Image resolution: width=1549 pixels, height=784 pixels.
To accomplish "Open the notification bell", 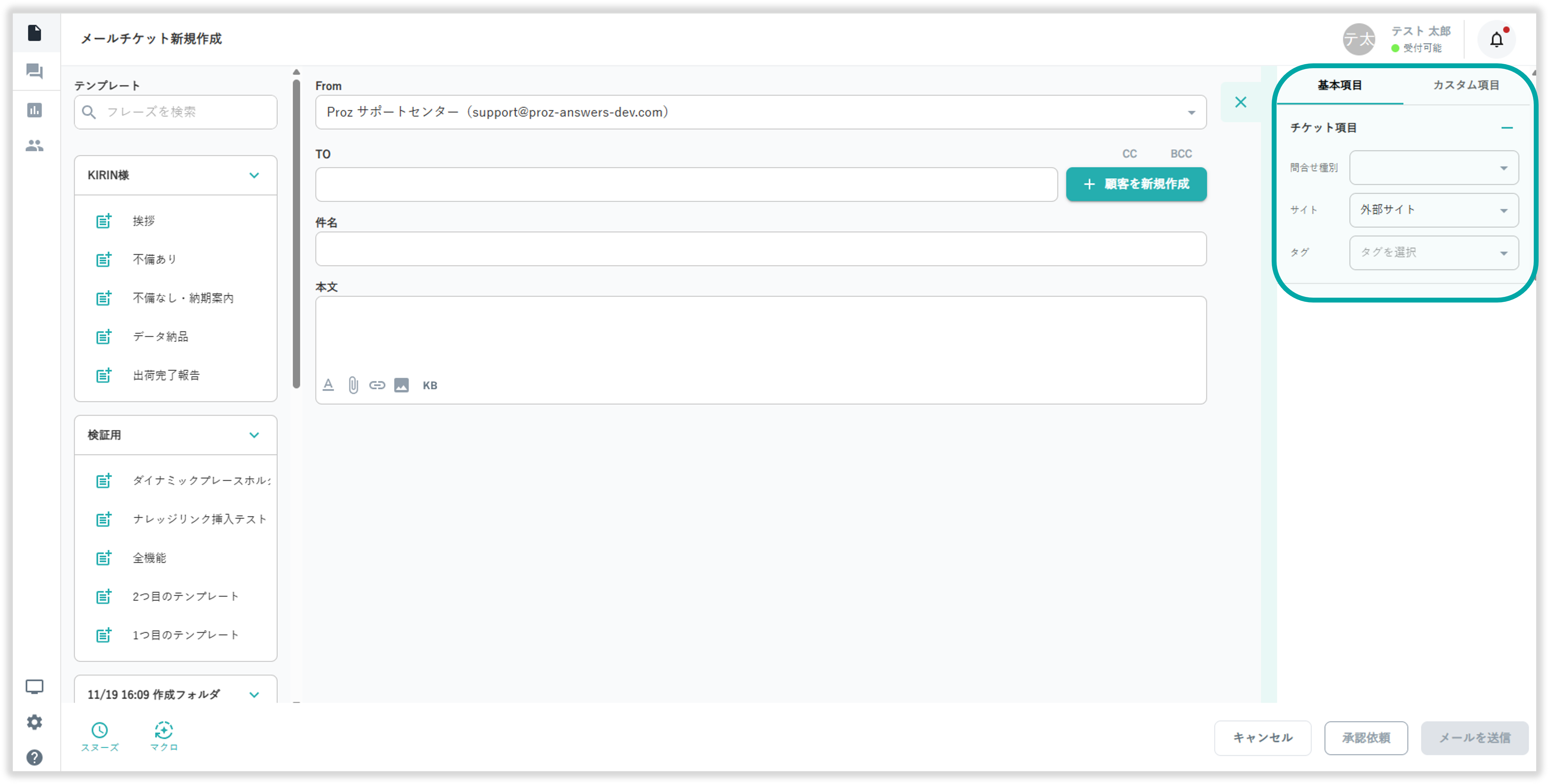I will tap(1496, 40).
